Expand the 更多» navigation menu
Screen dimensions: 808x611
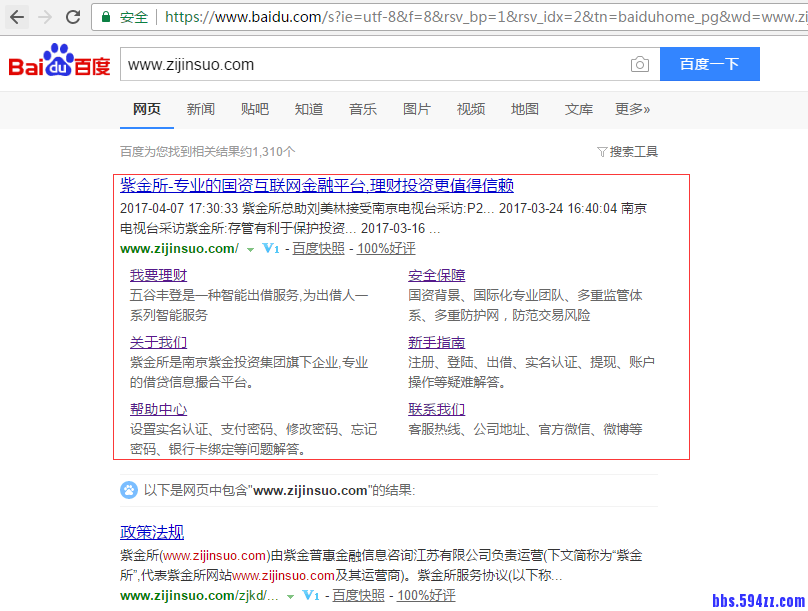[632, 110]
